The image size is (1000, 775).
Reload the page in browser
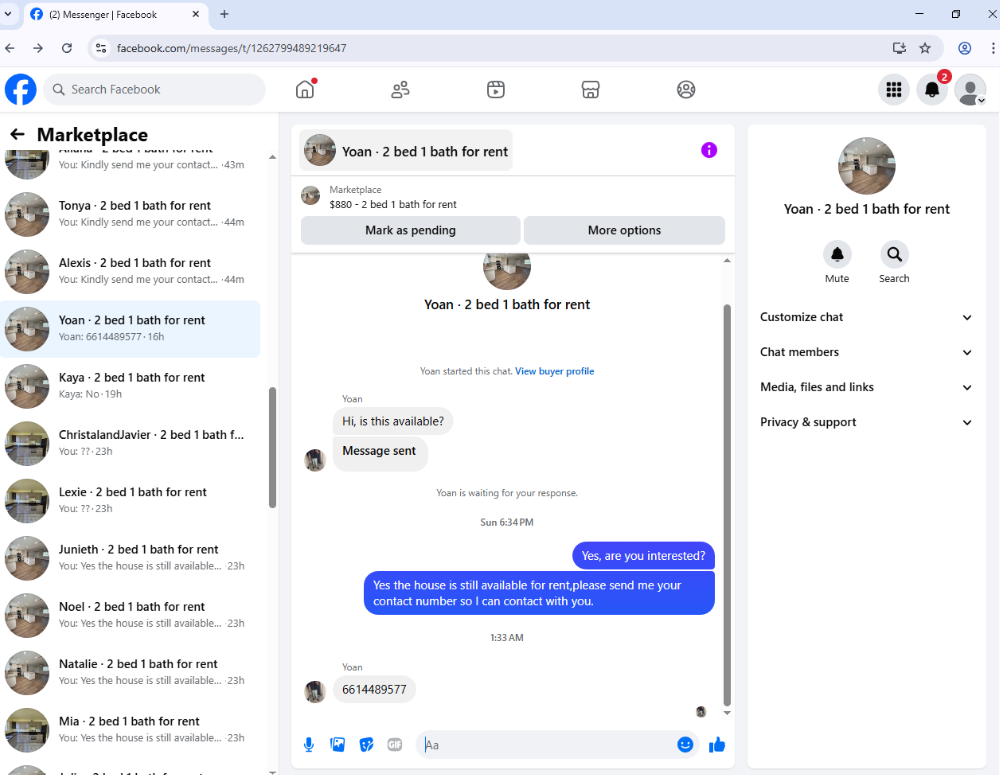point(66,48)
